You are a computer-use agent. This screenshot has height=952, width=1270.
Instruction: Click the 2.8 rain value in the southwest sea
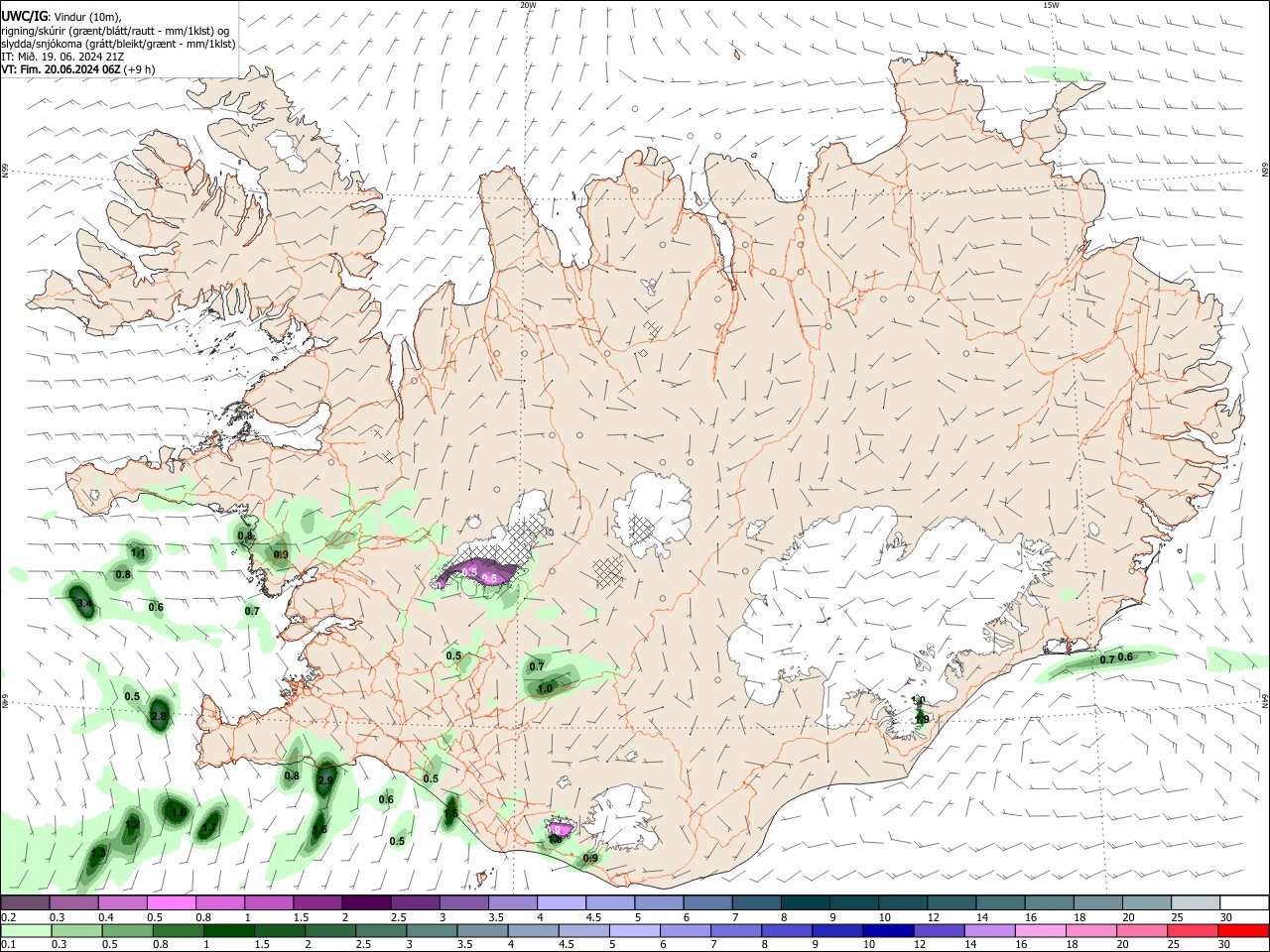(x=159, y=716)
